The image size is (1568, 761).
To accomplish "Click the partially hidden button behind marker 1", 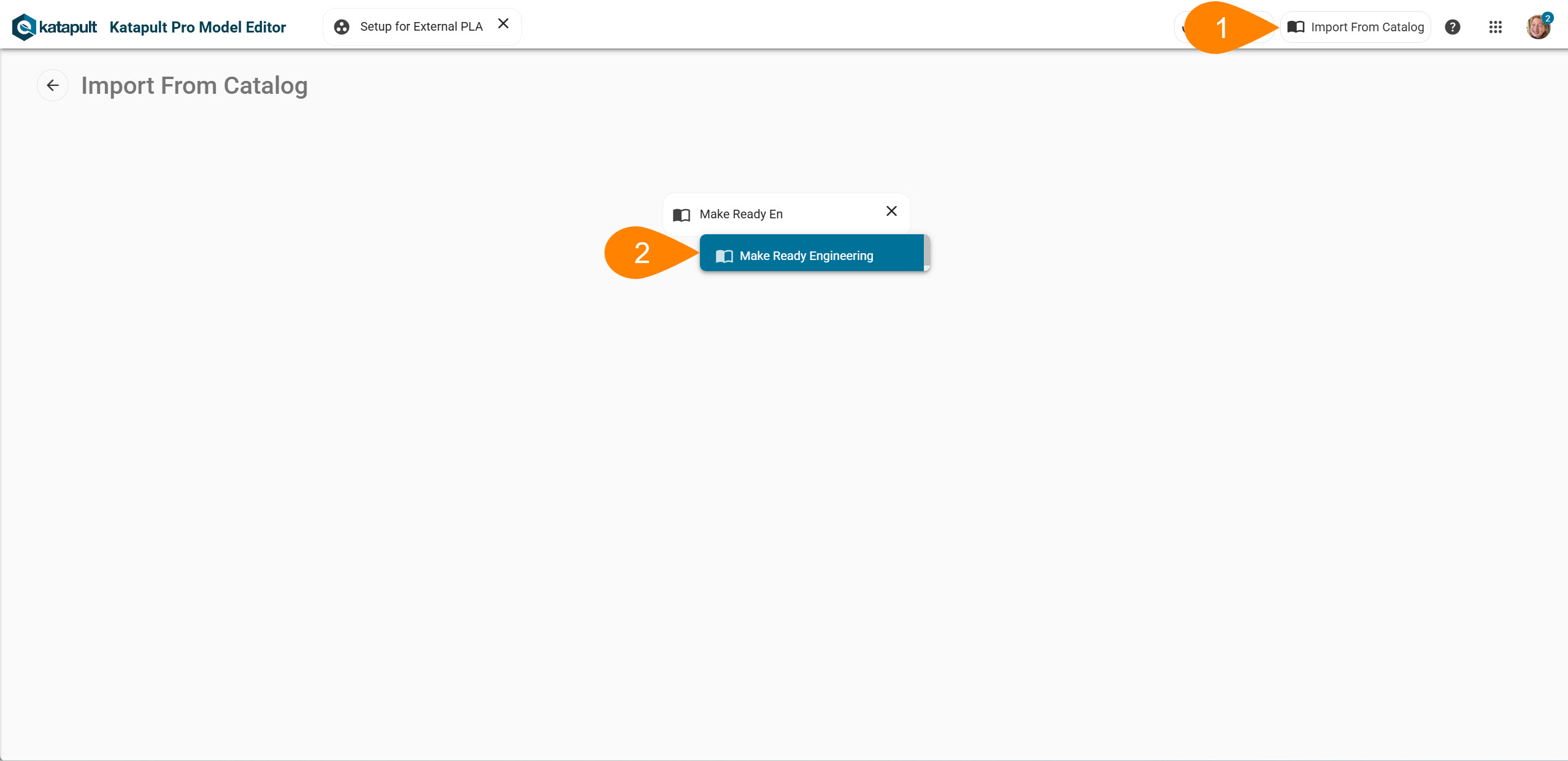I will [1180, 28].
